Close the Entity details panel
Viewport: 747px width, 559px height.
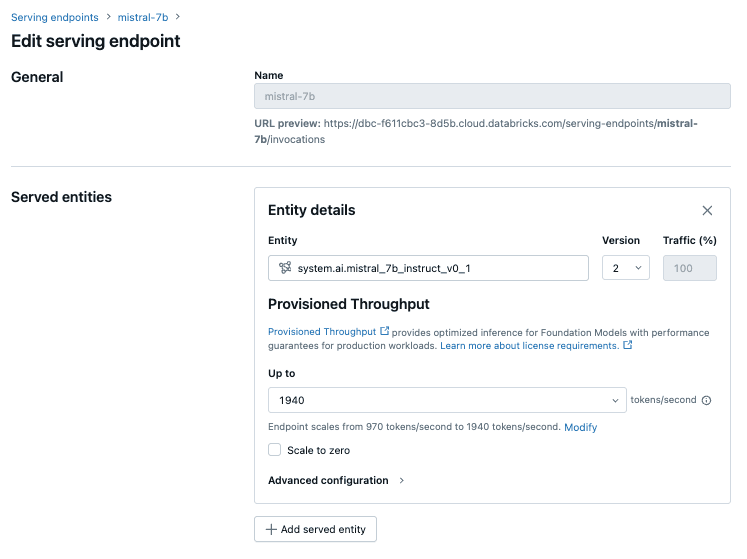[707, 211]
